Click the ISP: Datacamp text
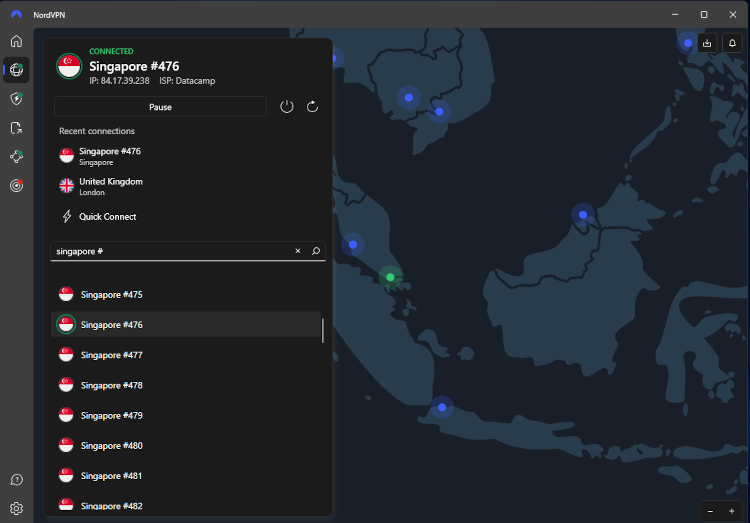Screen dimensions: 750x523 [187, 81]
